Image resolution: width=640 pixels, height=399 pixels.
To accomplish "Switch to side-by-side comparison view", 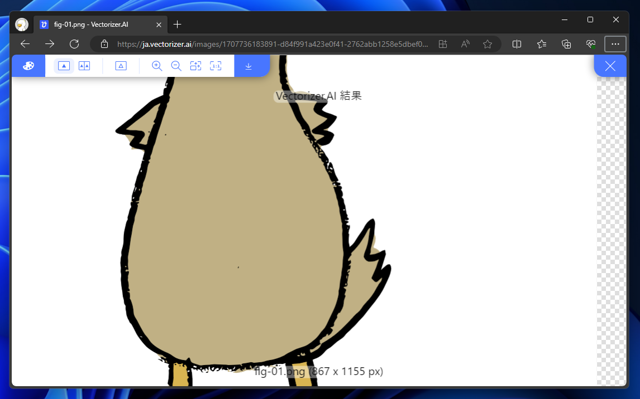I will point(84,66).
